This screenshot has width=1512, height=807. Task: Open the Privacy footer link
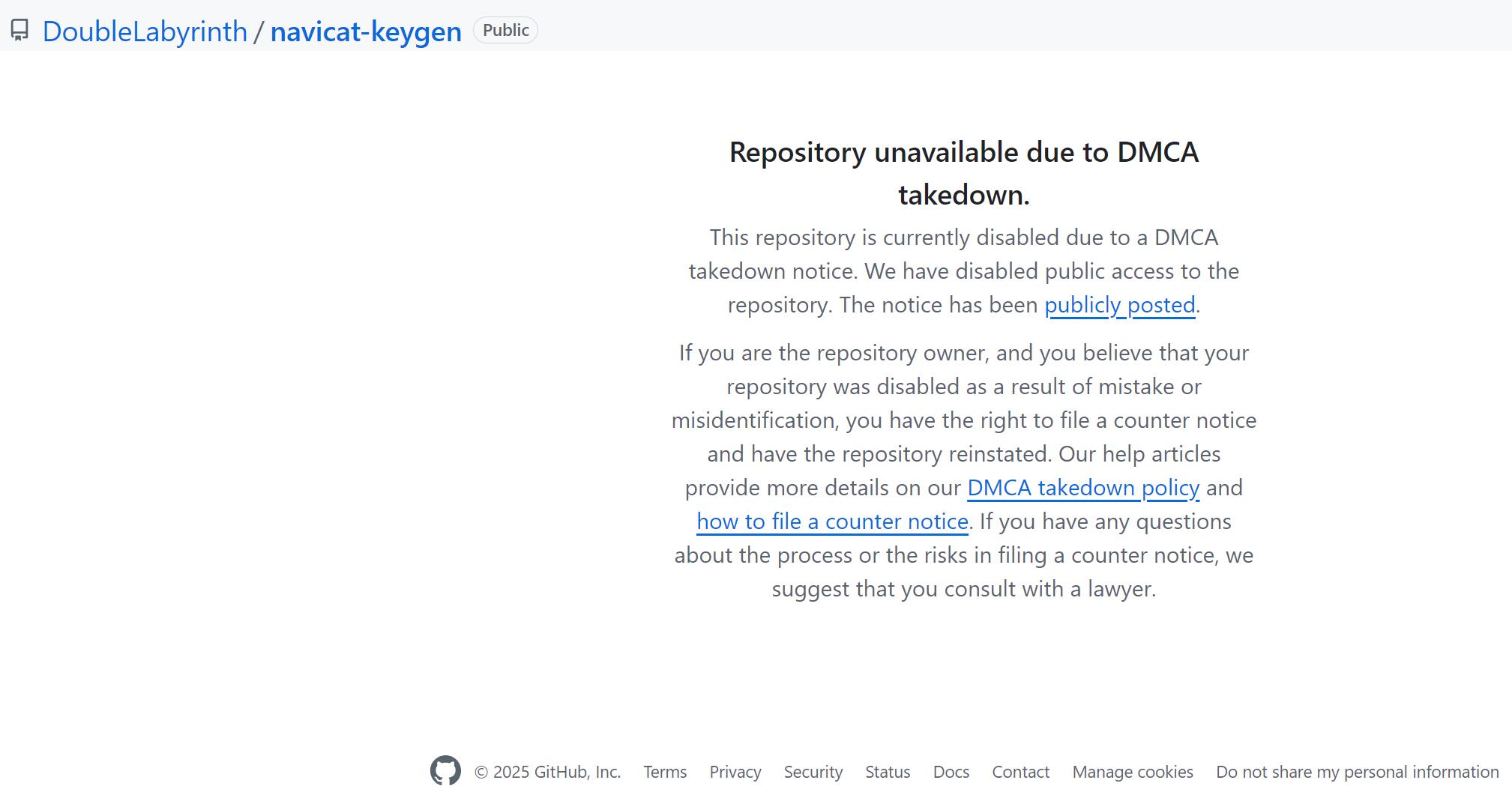[x=735, y=772]
